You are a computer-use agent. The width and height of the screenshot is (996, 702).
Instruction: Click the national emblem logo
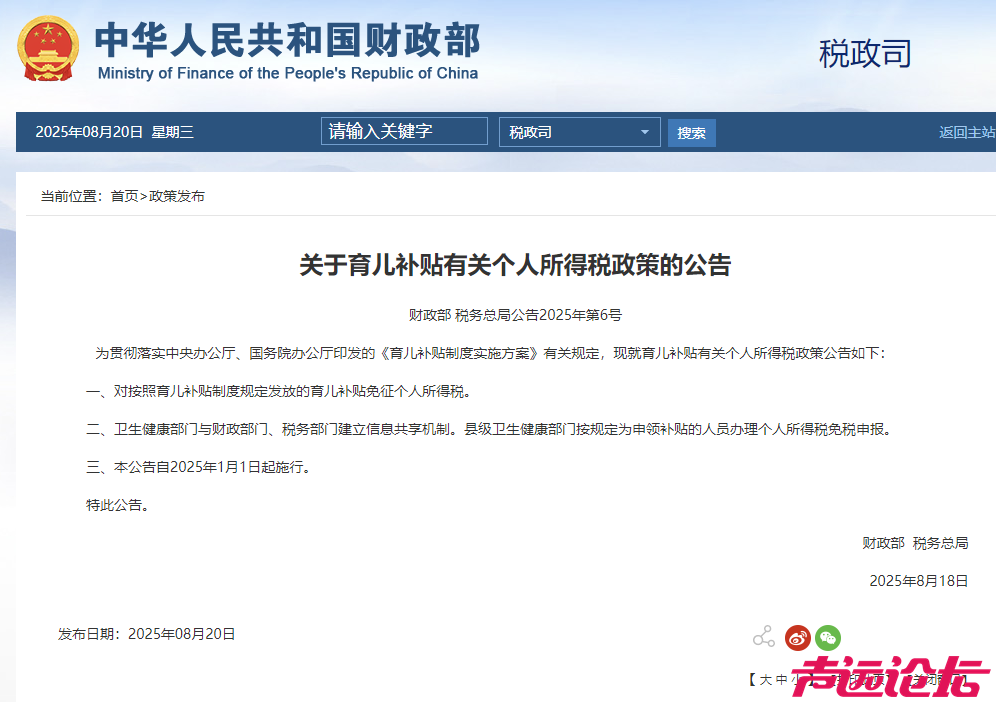(x=48, y=47)
